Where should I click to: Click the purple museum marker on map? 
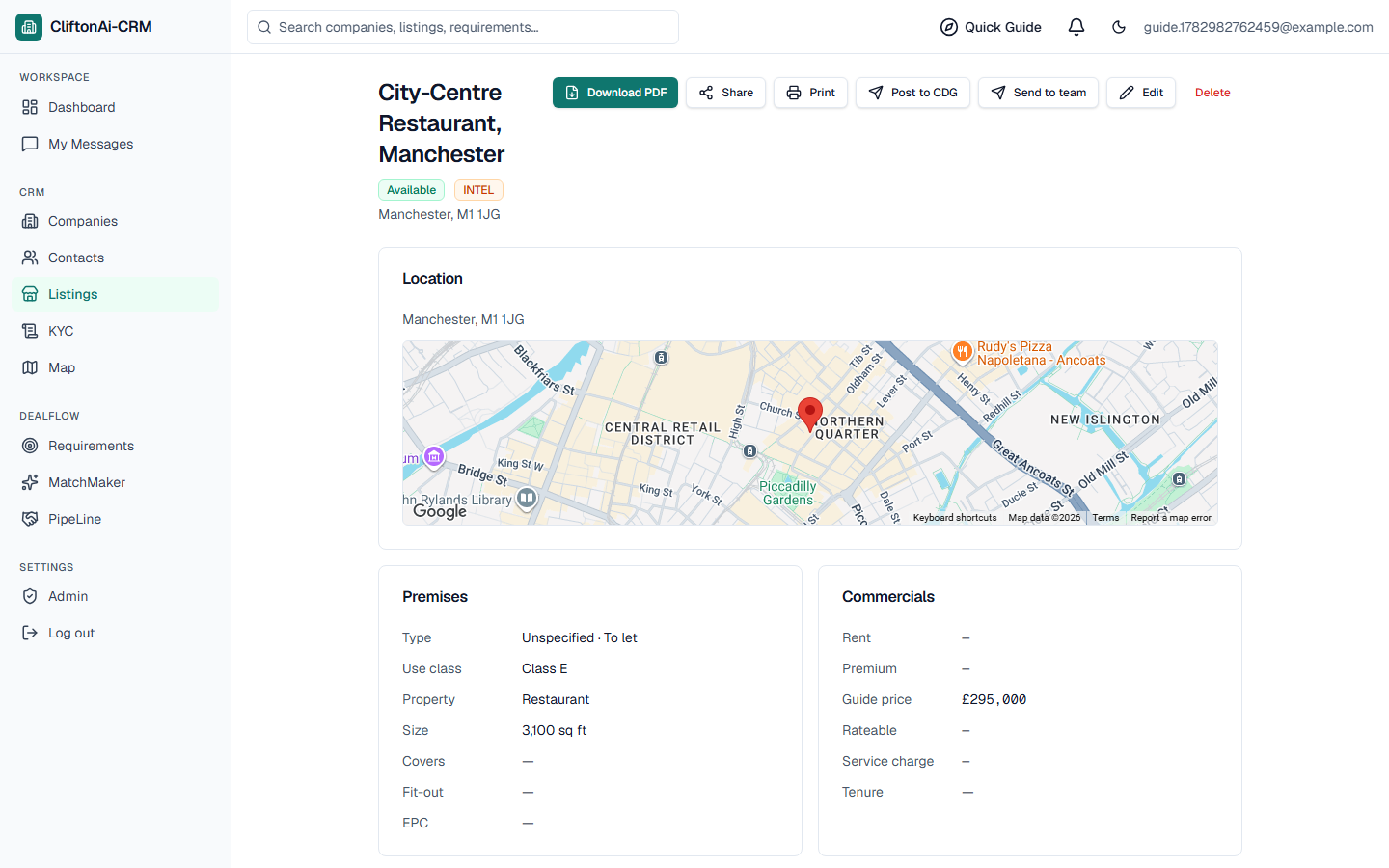(x=434, y=456)
